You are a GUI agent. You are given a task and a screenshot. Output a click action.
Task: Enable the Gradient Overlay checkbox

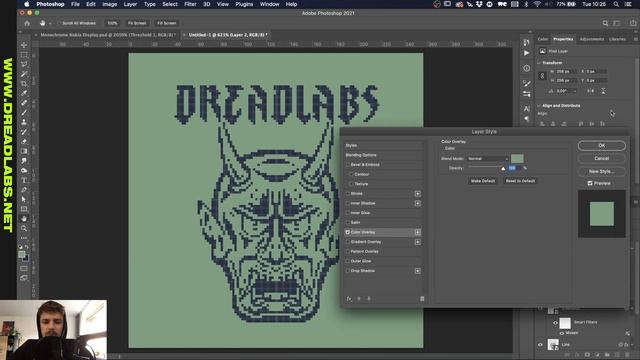click(348, 242)
